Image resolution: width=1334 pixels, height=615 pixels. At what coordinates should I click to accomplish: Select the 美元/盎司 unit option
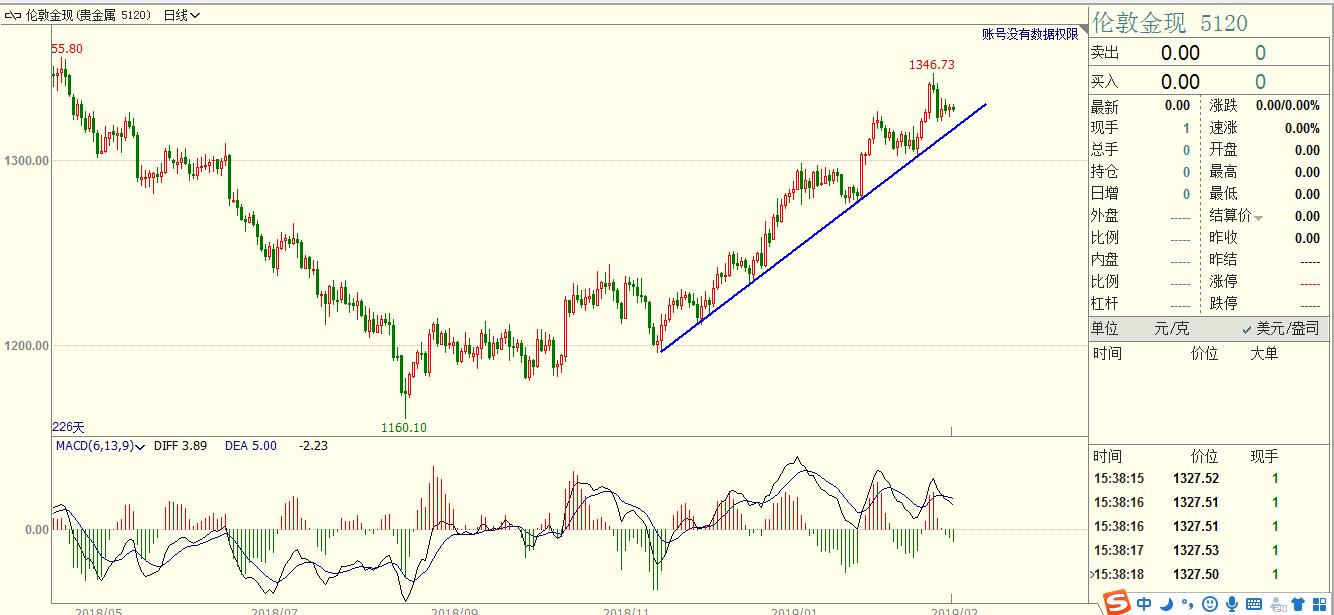1280,328
